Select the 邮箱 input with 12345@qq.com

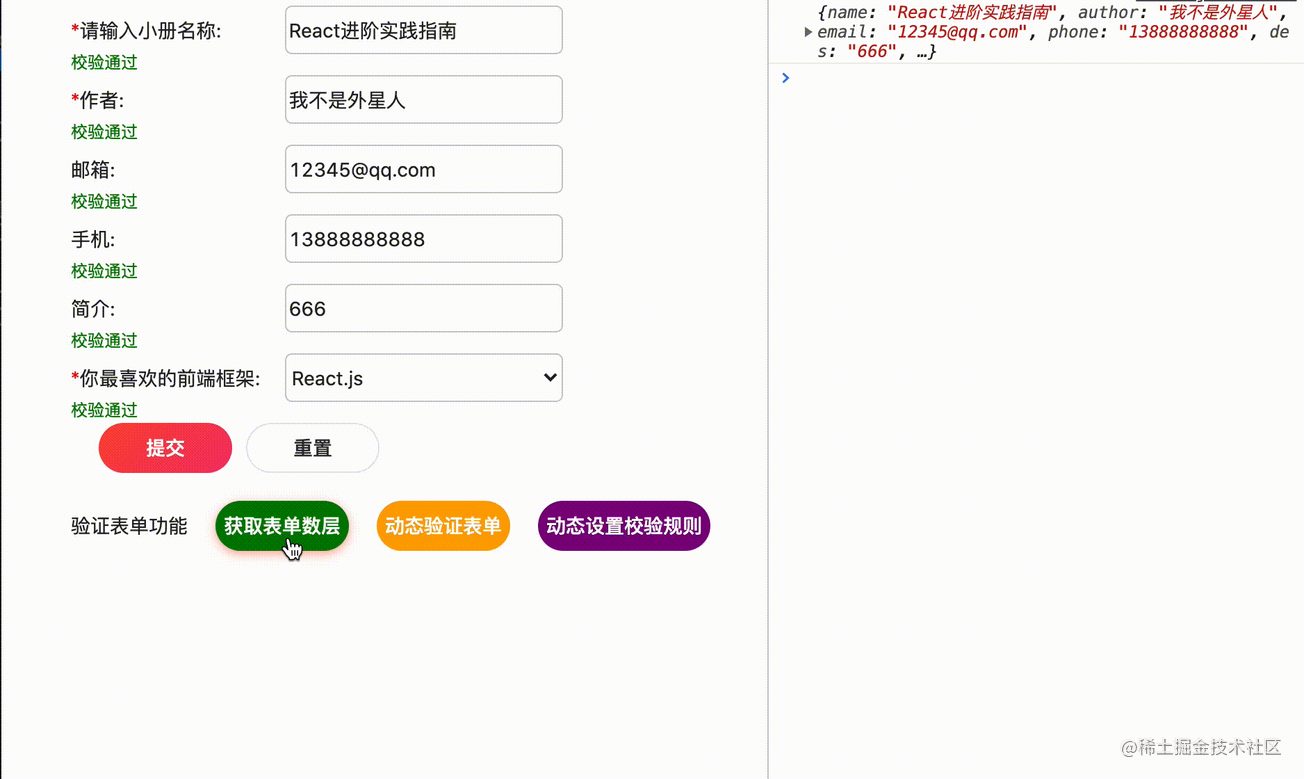(x=424, y=170)
